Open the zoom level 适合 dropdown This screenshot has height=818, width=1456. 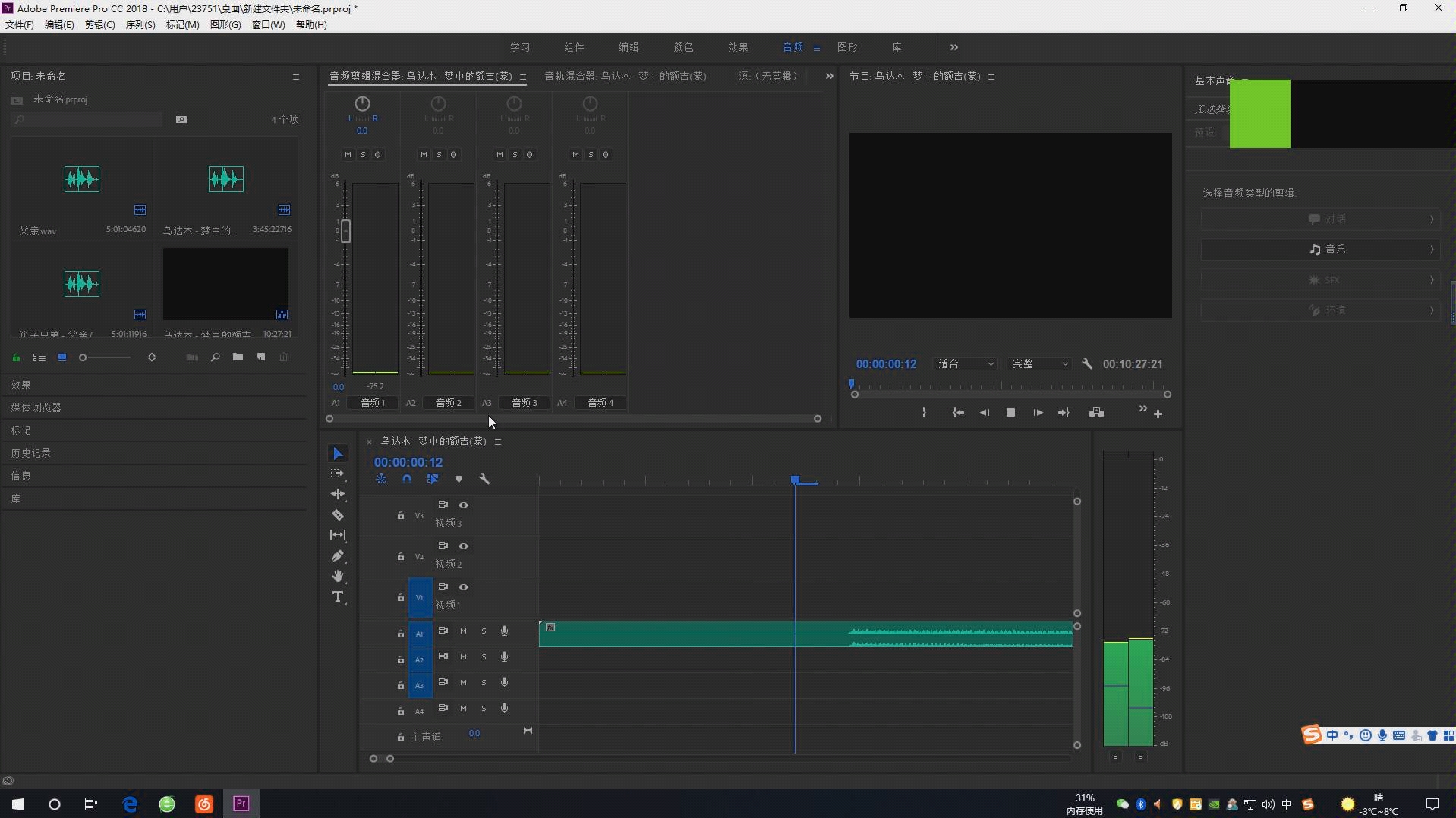tap(964, 364)
